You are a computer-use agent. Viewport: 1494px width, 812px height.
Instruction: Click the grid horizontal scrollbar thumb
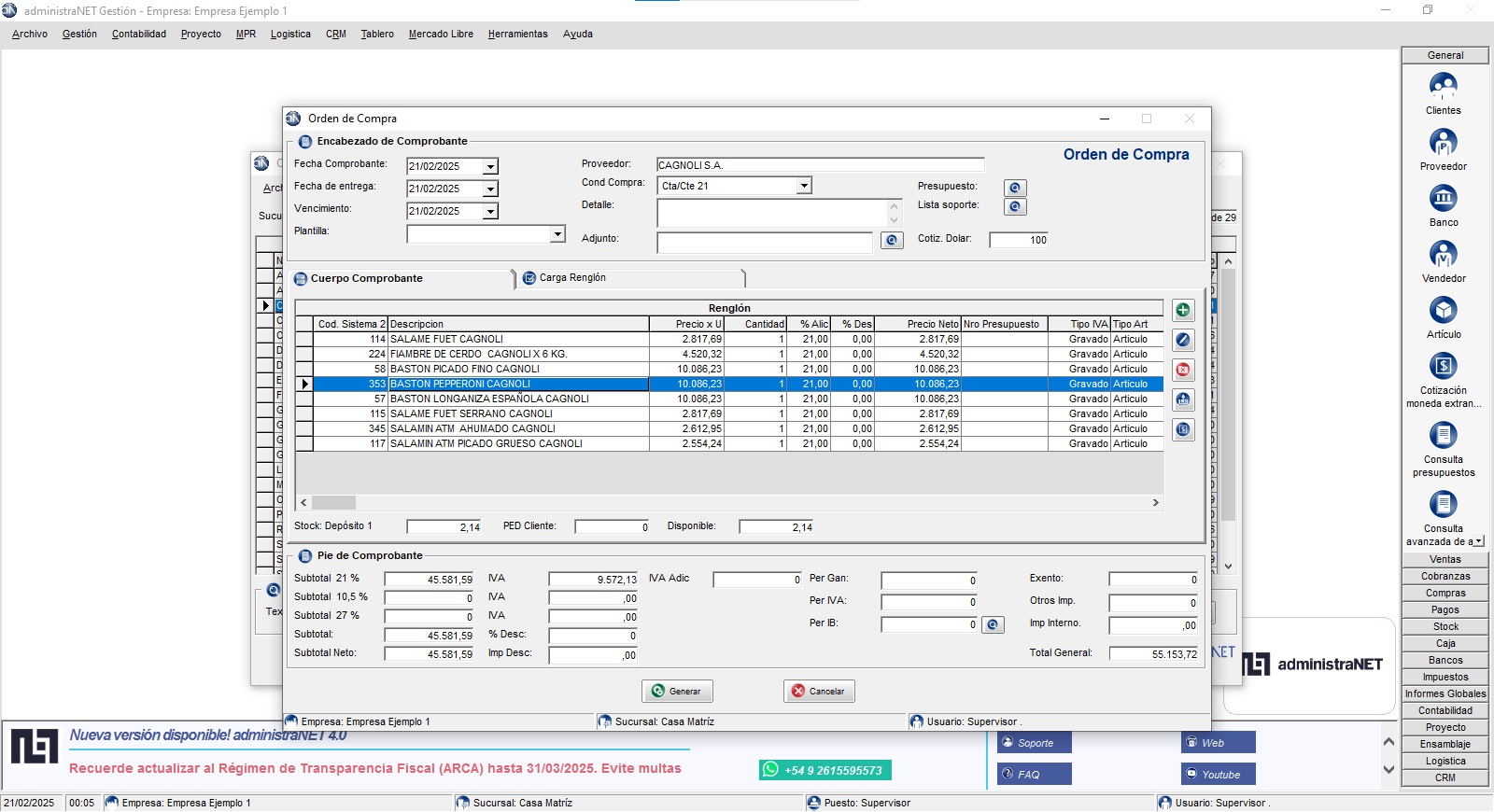tap(333, 502)
